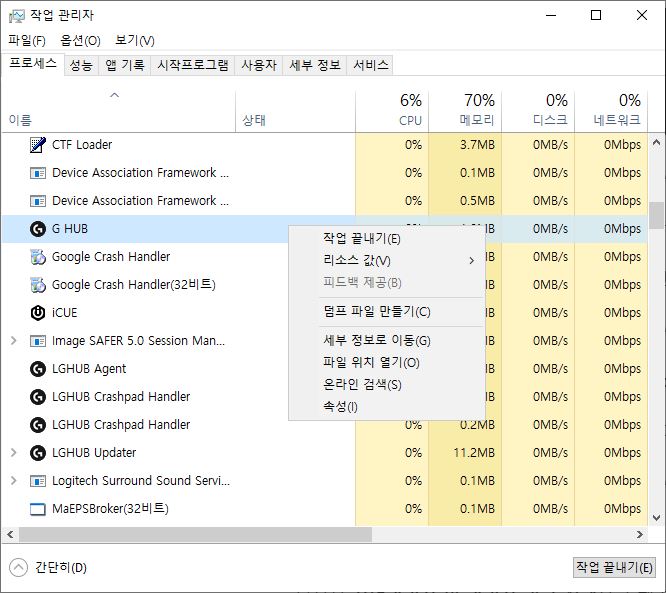Switch to the 시작프로그램 tab
This screenshot has width=666, height=593.
tap(193, 65)
